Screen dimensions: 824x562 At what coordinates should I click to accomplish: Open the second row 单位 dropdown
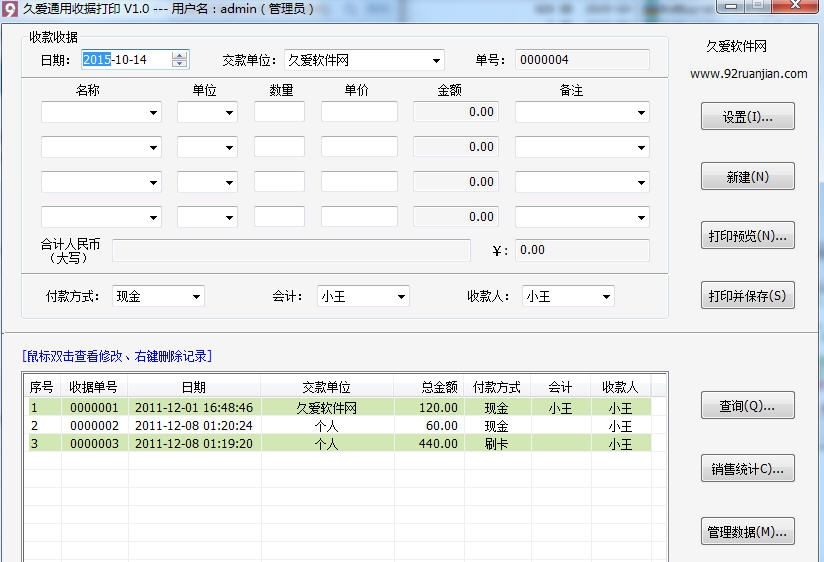pyautogui.click(x=229, y=148)
